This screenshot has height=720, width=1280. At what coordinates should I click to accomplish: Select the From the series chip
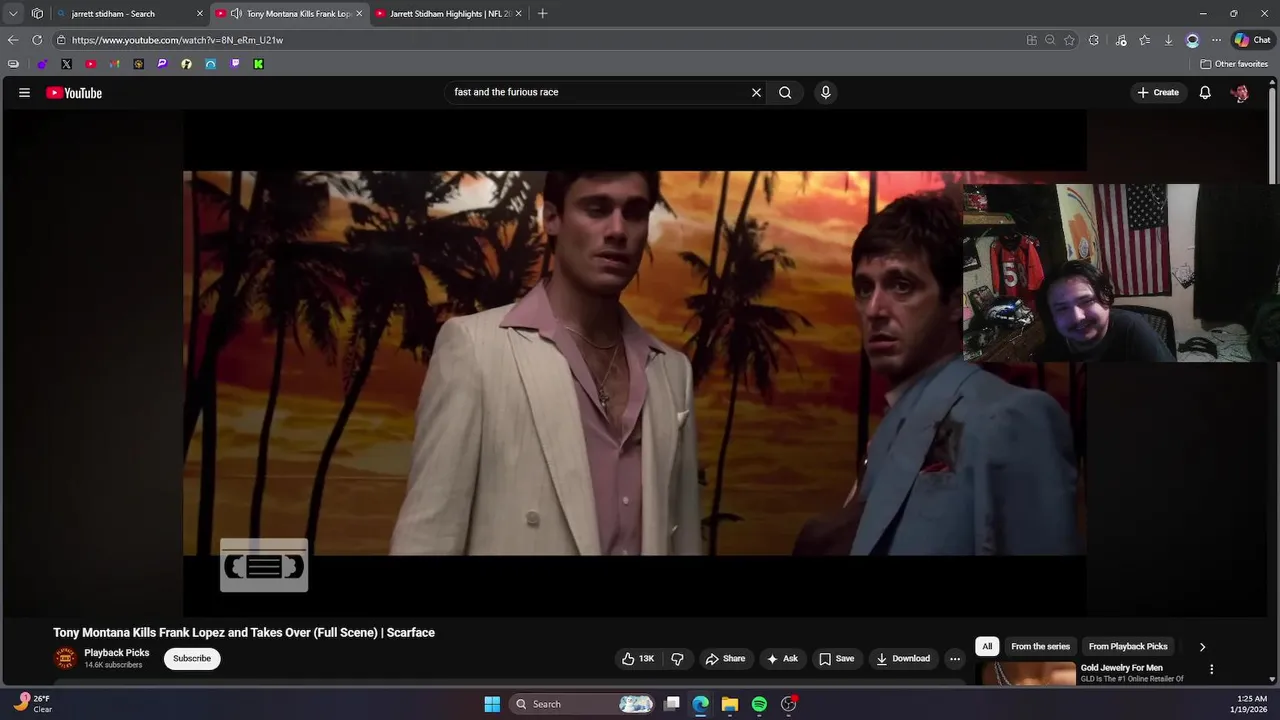click(x=1040, y=646)
